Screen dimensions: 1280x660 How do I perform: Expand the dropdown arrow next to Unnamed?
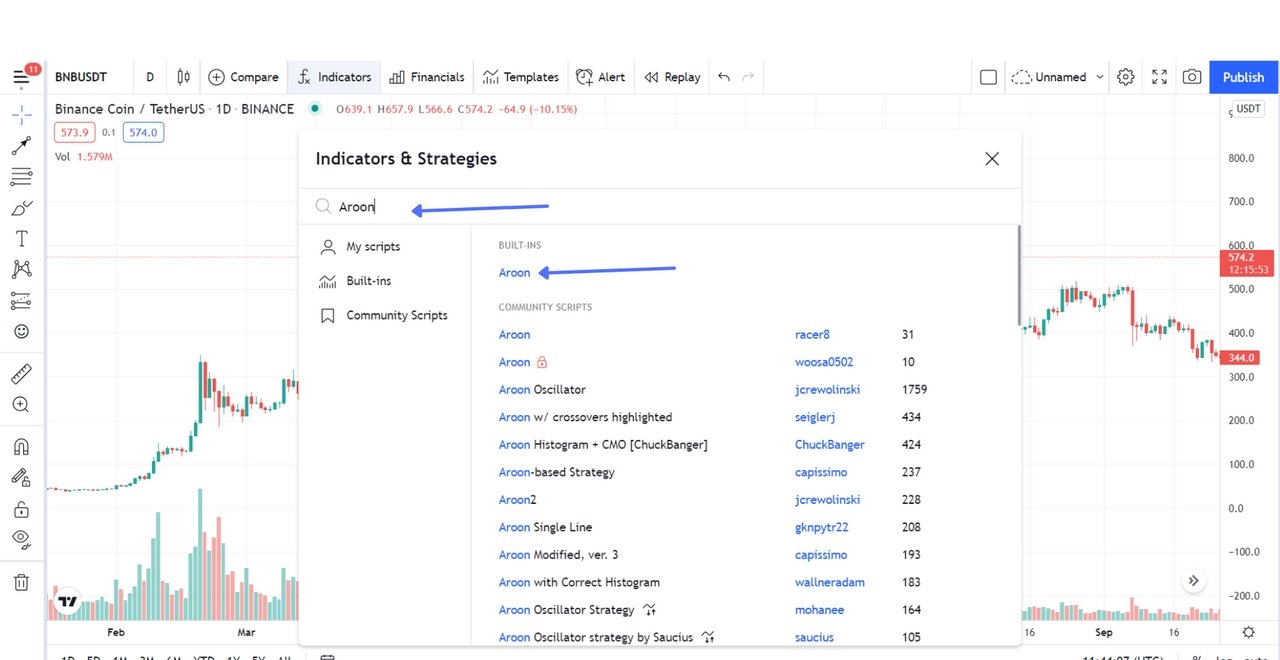(1100, 77)
